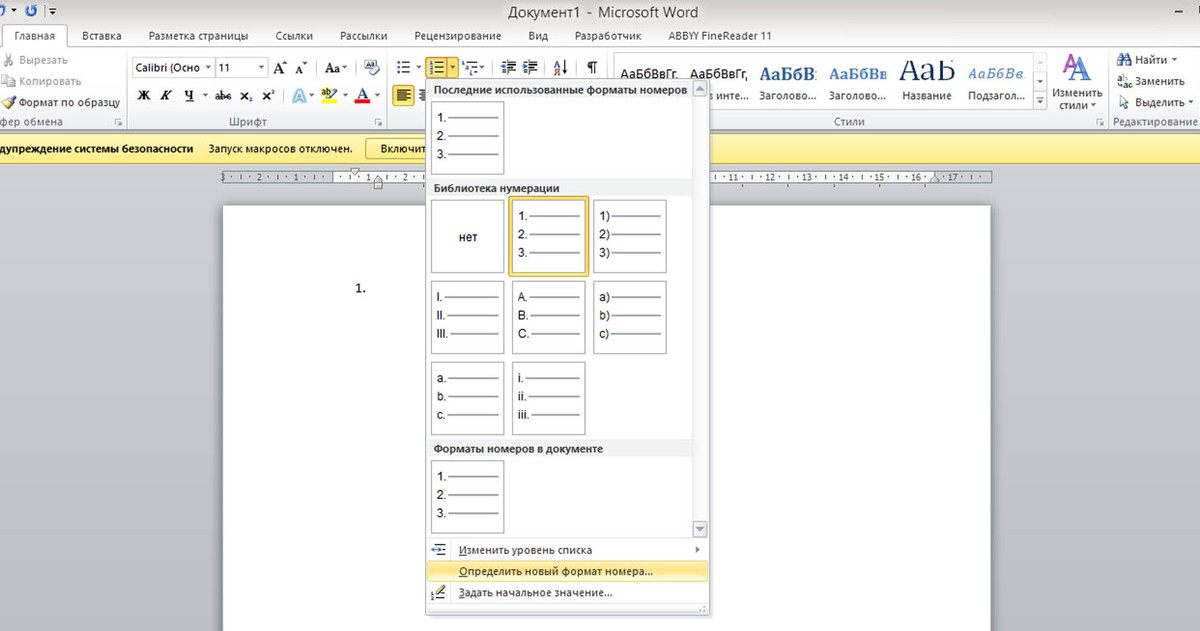1200x631 pixels.
Task: Switch to the Вставка ribbon tab
Action: (102, 36)
